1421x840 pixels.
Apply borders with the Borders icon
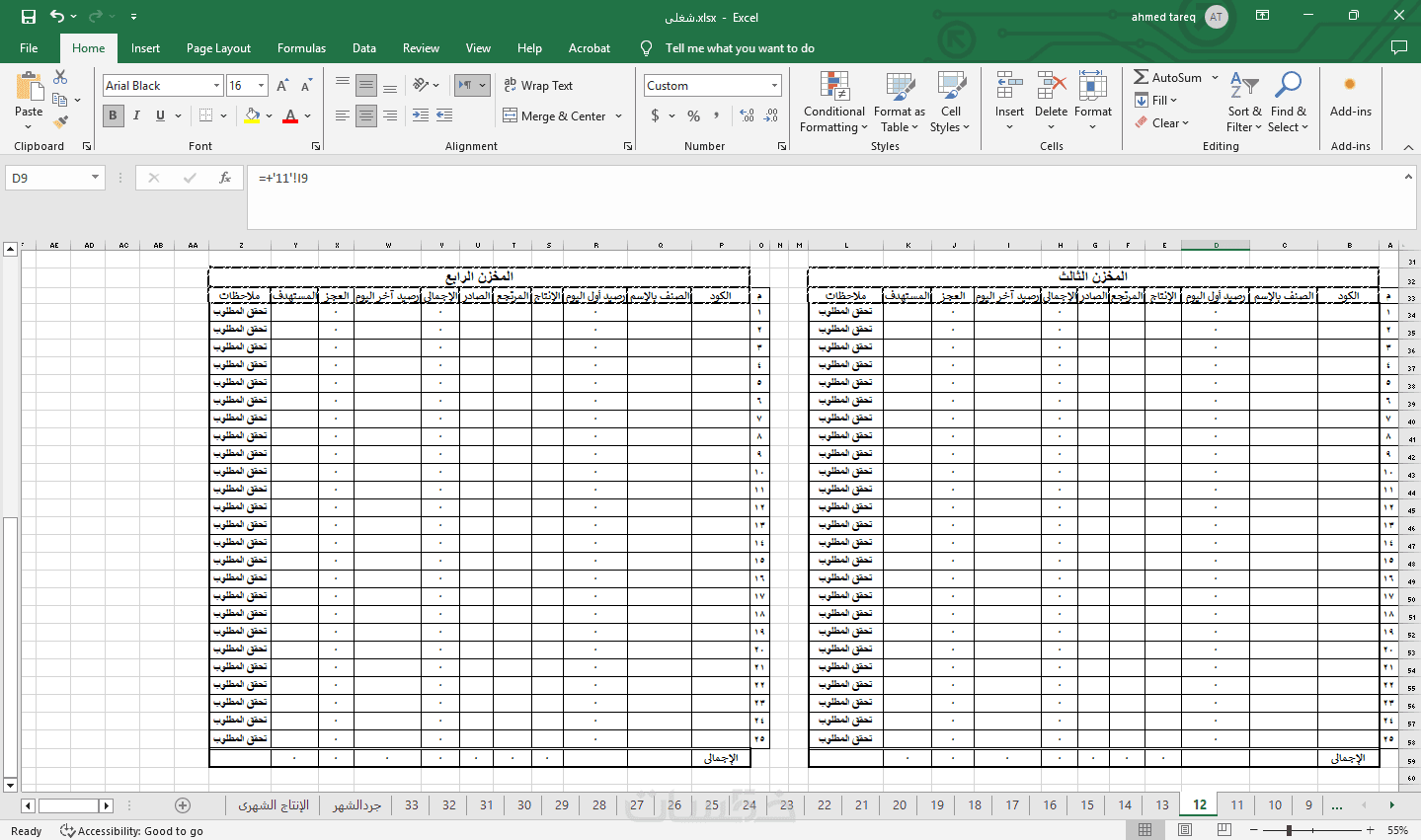pyautogui.click(x=205, y=115)
